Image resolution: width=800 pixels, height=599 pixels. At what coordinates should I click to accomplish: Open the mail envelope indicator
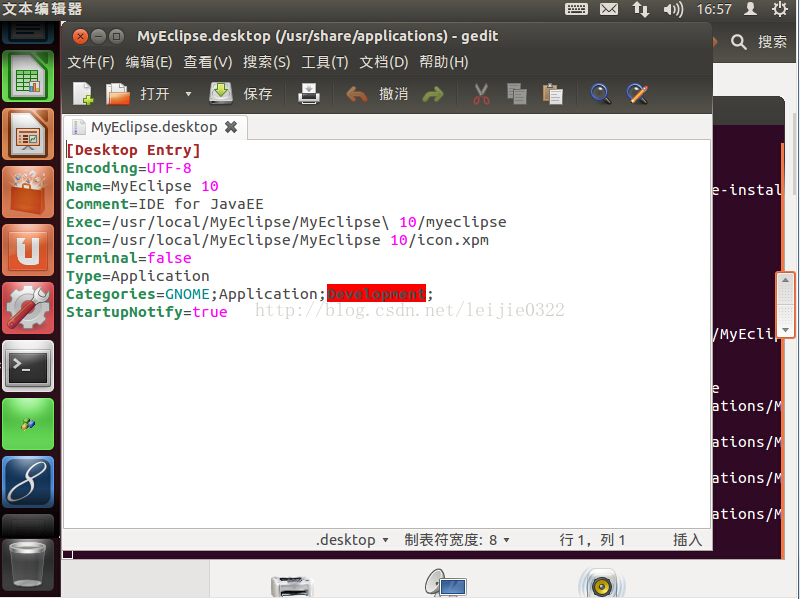point(609,9)
